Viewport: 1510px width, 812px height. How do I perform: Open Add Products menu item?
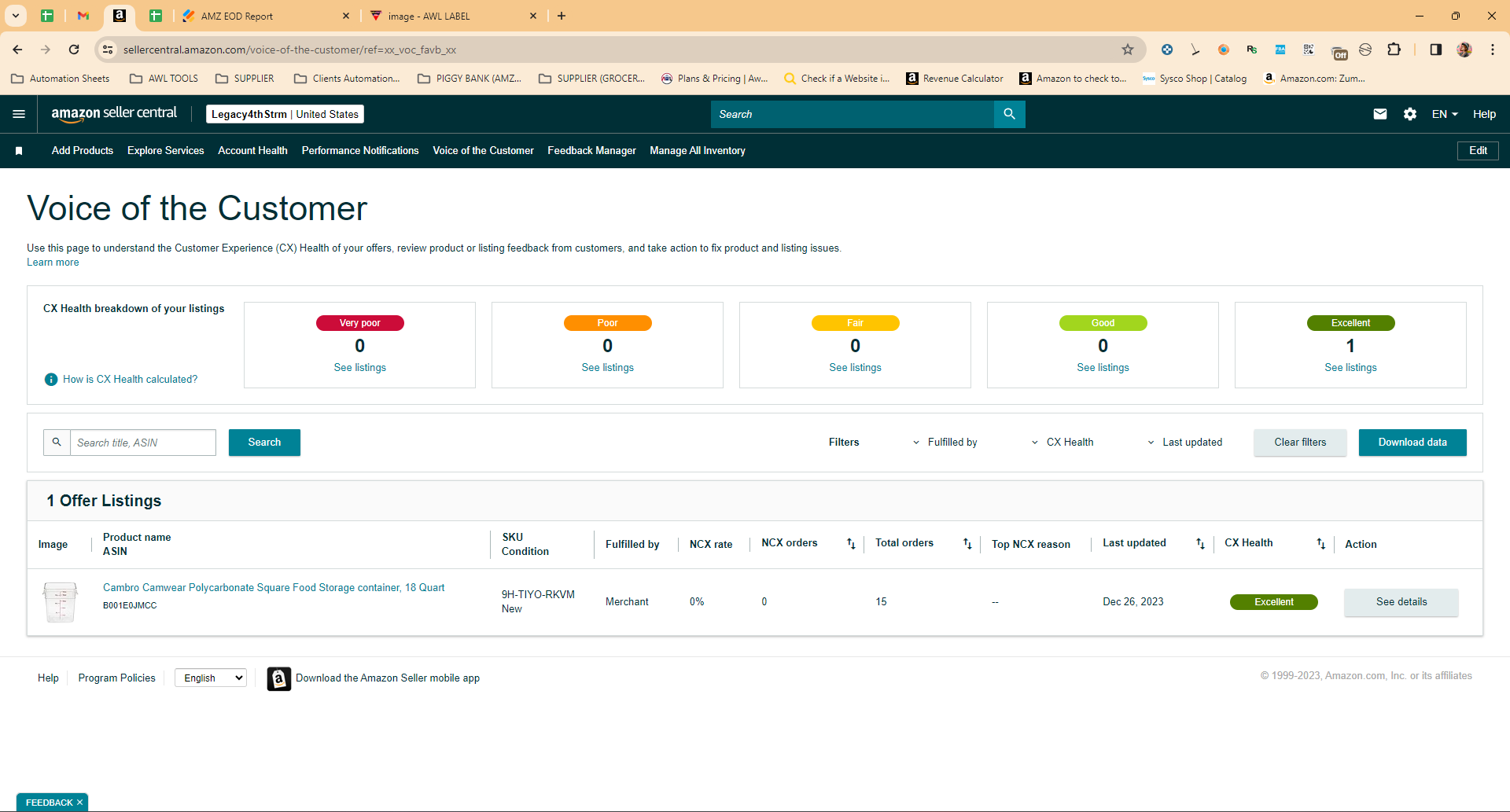pos(83,151)
